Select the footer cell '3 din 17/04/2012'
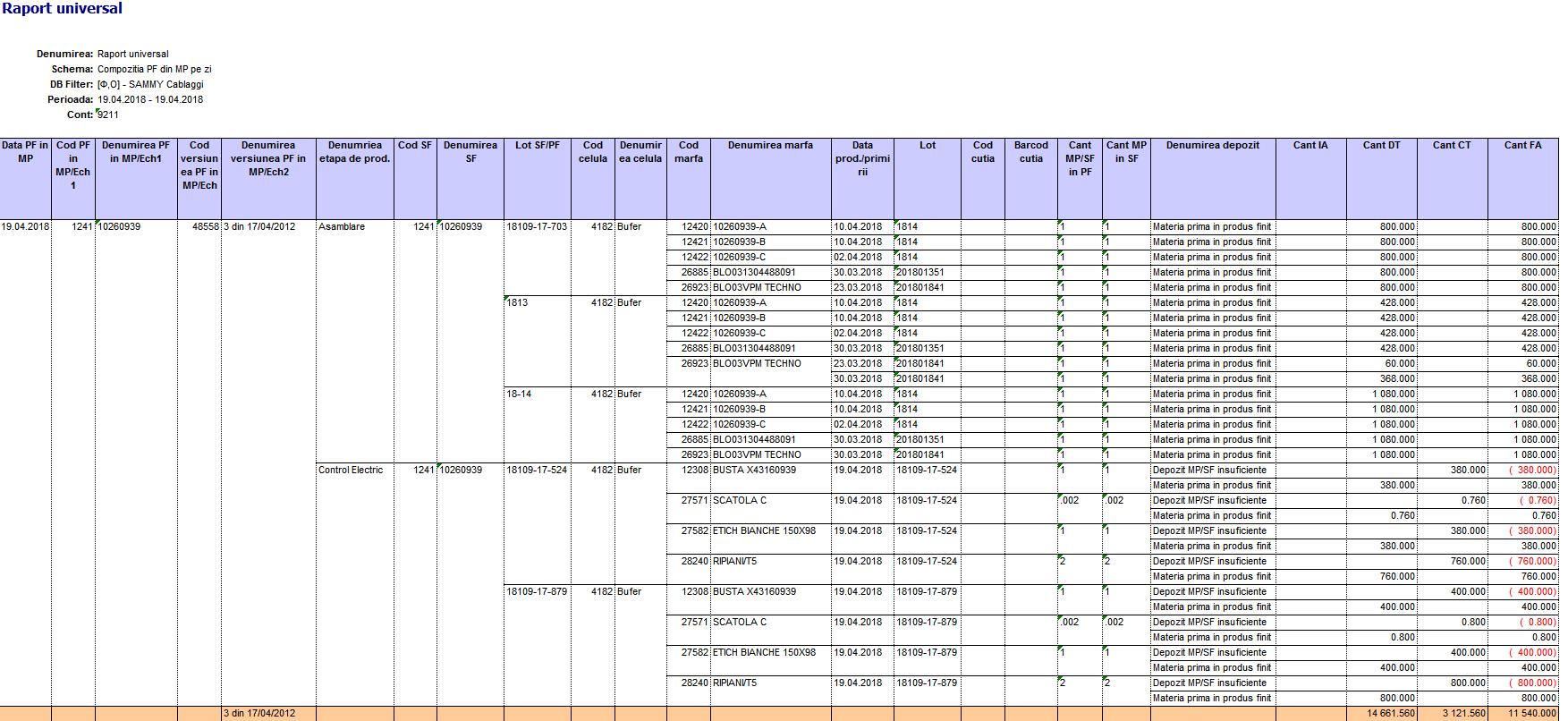This screenshot has width=1568, height=721. (x=259, y=713)
